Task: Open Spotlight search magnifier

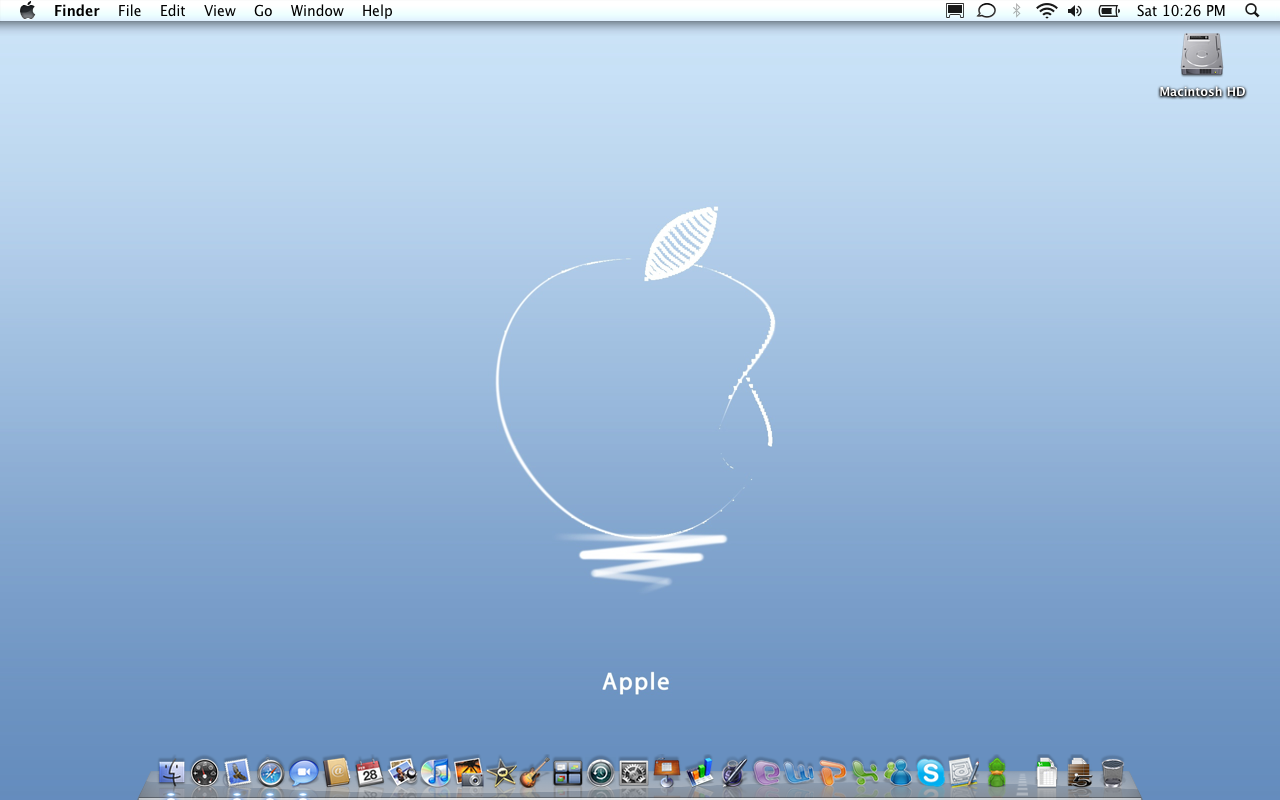Action: [x=1252, y=11]
